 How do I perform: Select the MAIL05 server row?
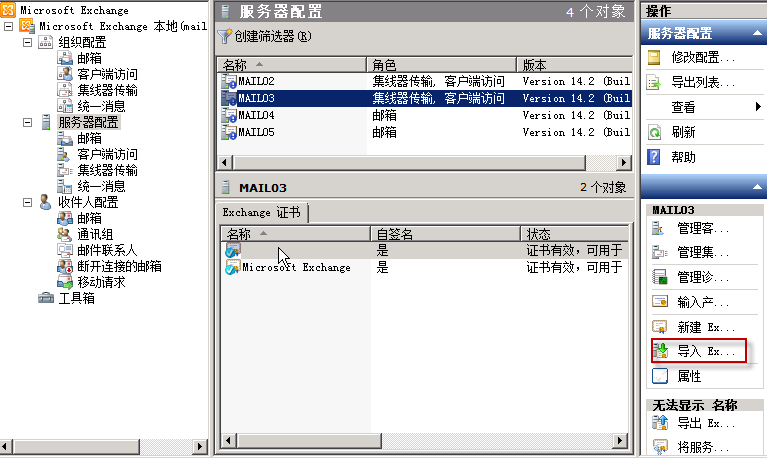pos(425,132)
